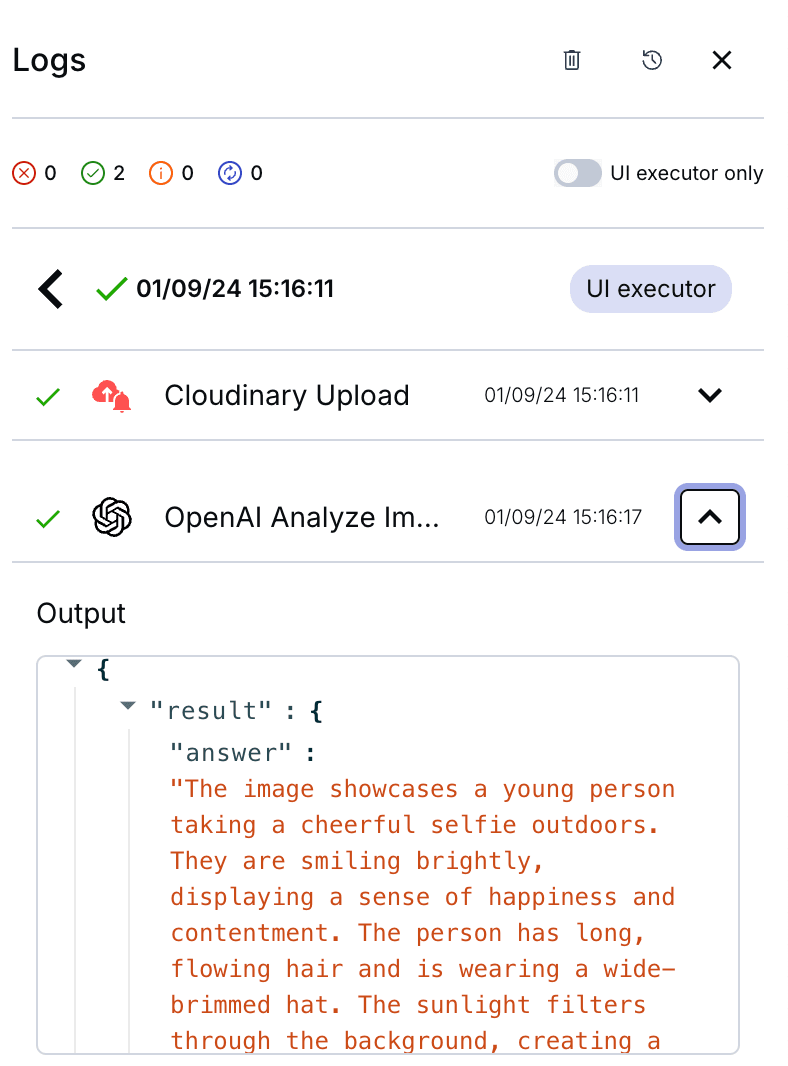Viewport: 788px width, 1066px height.
Task: Collapse the "result" JSON node
Action: point(127,706)
